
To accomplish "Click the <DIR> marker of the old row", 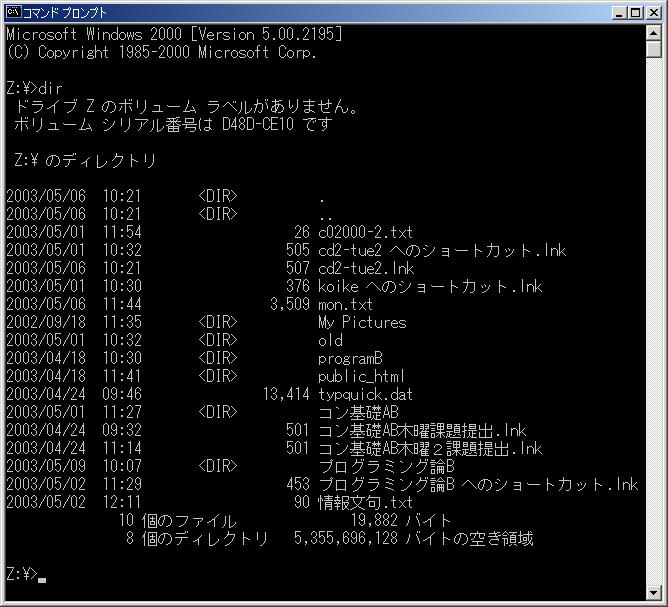I will [x=218, y=340].
